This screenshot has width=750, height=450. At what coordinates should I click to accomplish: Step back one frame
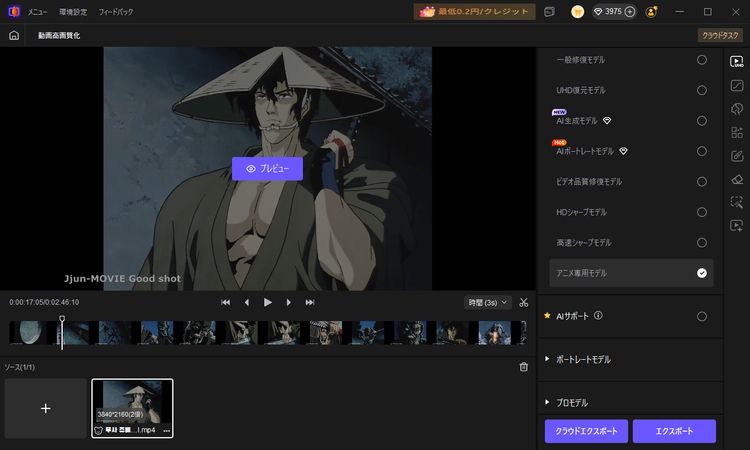(247, 302)
